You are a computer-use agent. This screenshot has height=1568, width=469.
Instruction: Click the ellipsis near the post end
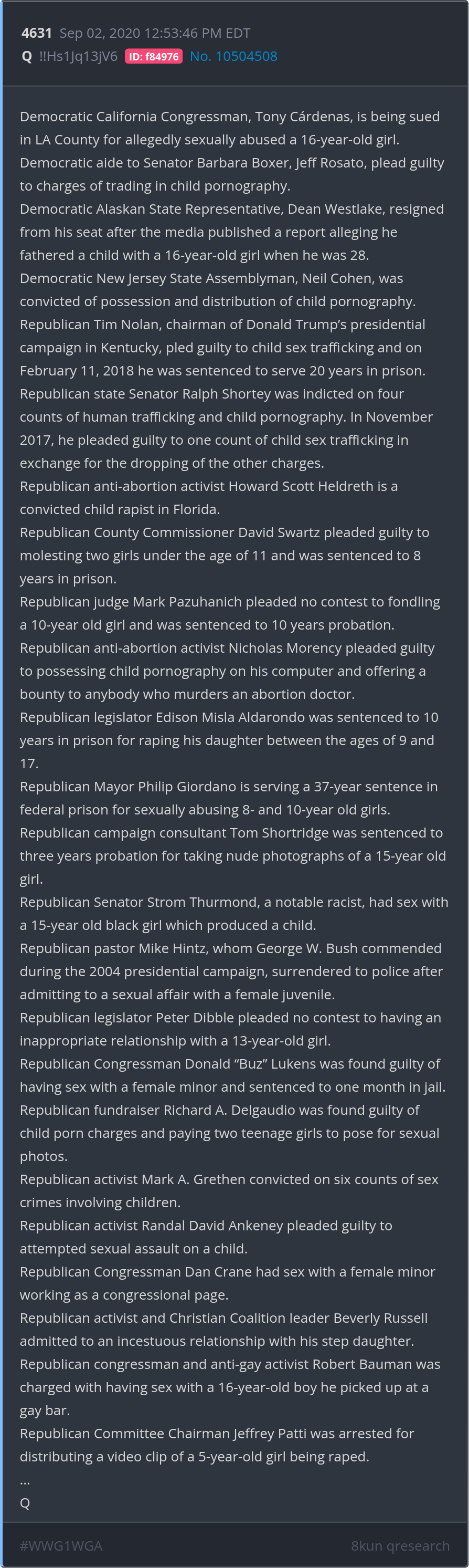[25, 1480]
